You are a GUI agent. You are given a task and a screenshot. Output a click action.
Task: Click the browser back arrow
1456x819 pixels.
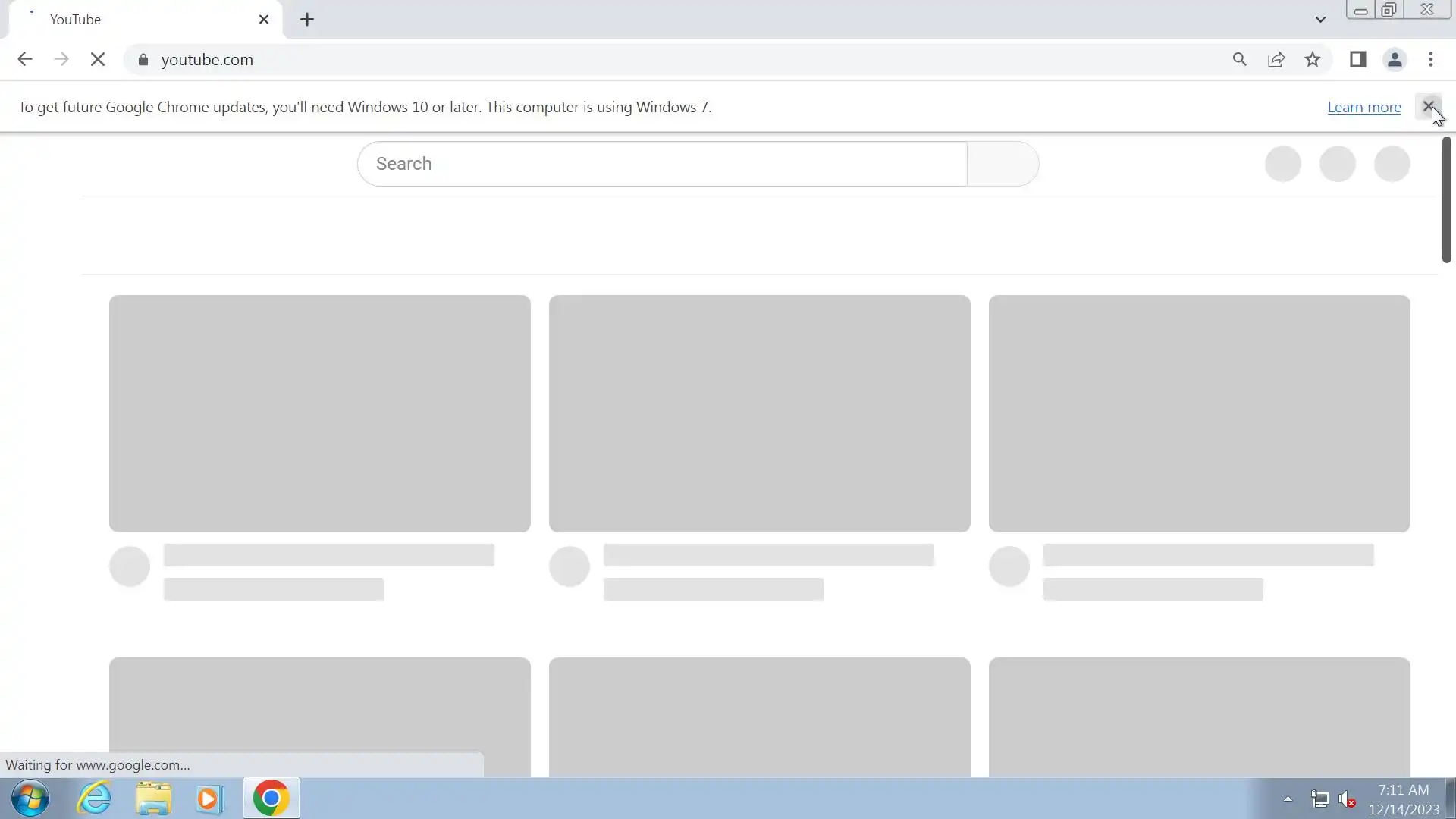[x=25, y=60]
